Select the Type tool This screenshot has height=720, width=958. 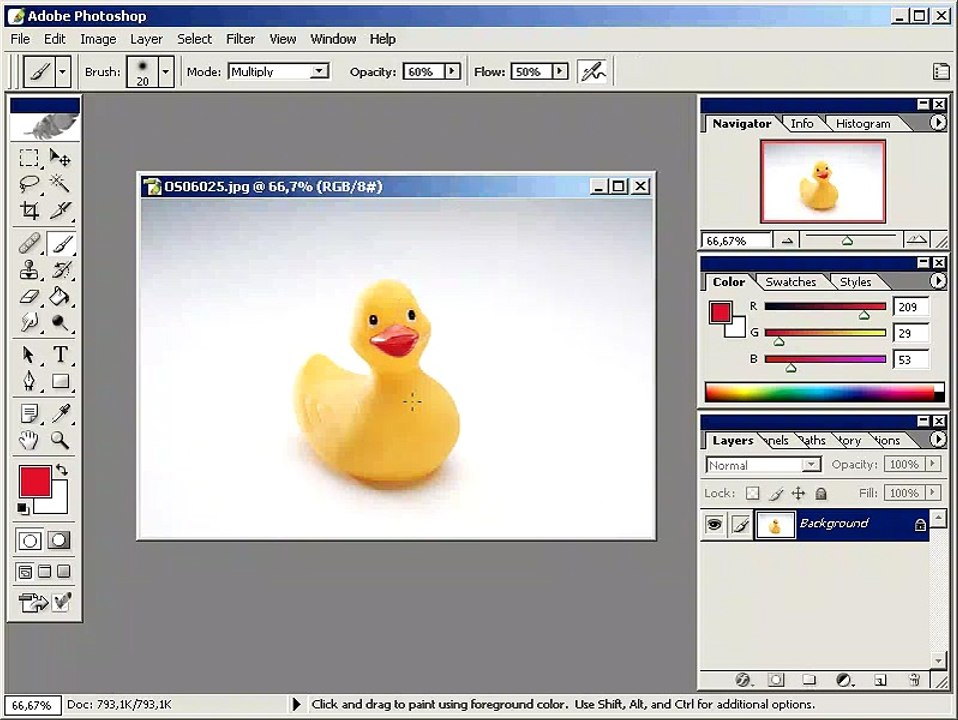coord(60,354)
